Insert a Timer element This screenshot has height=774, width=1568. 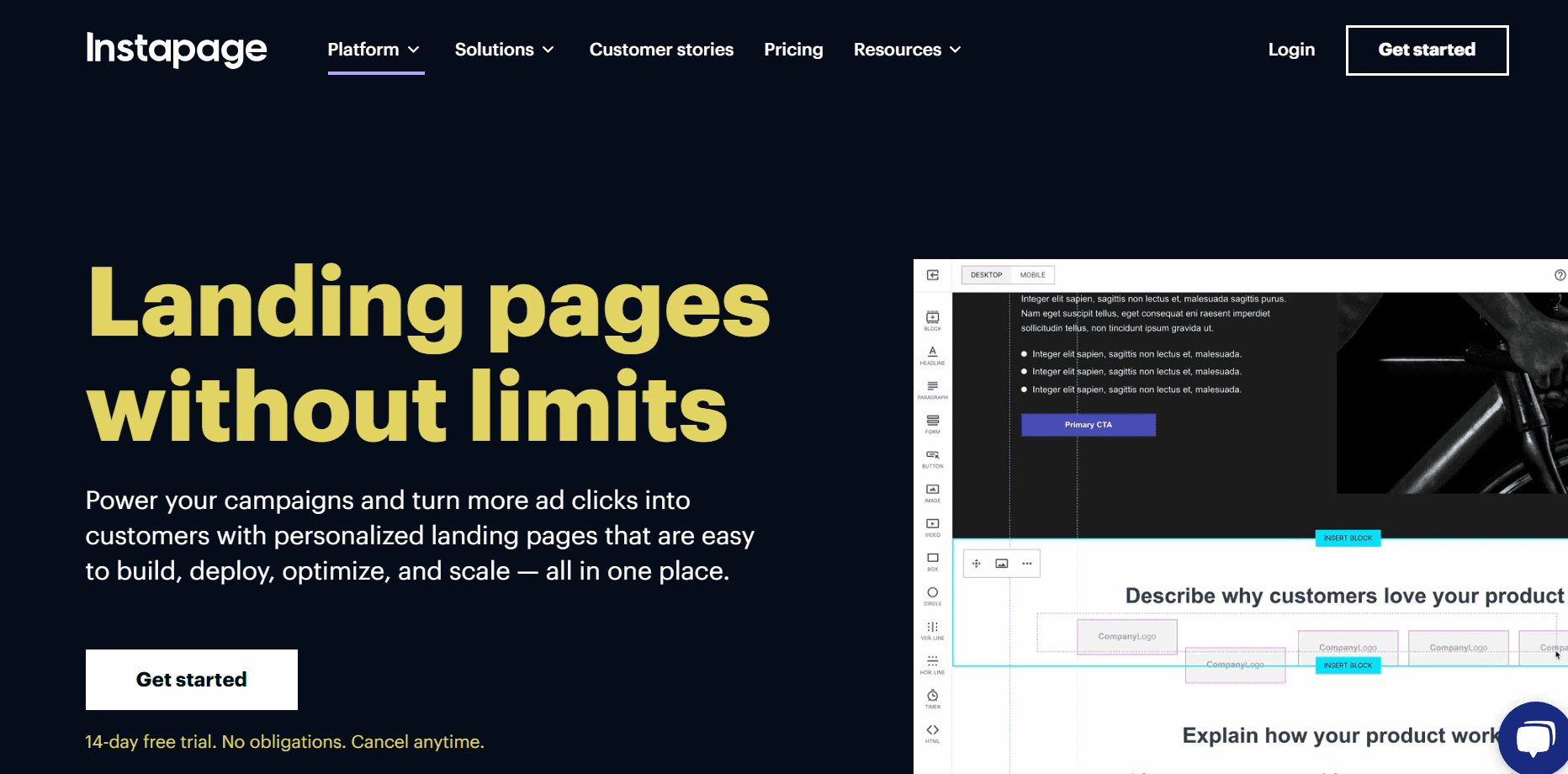click(932, 697)
